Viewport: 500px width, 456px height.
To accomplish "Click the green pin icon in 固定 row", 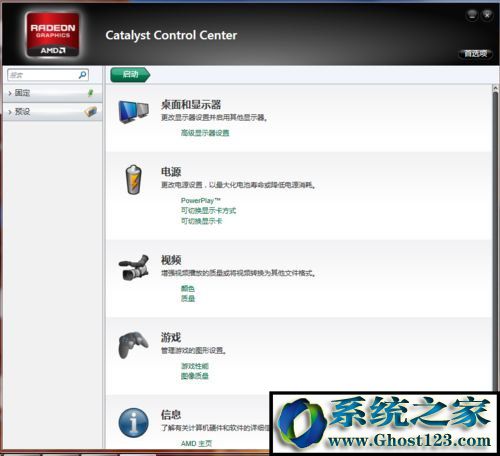I will 90,93.
